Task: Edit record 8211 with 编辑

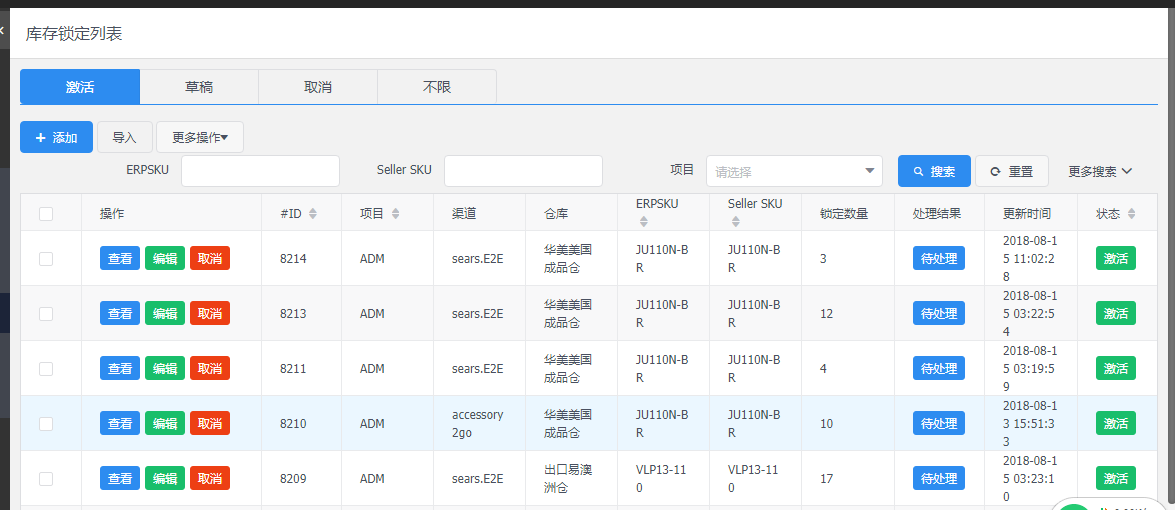Action: [165, 368]
